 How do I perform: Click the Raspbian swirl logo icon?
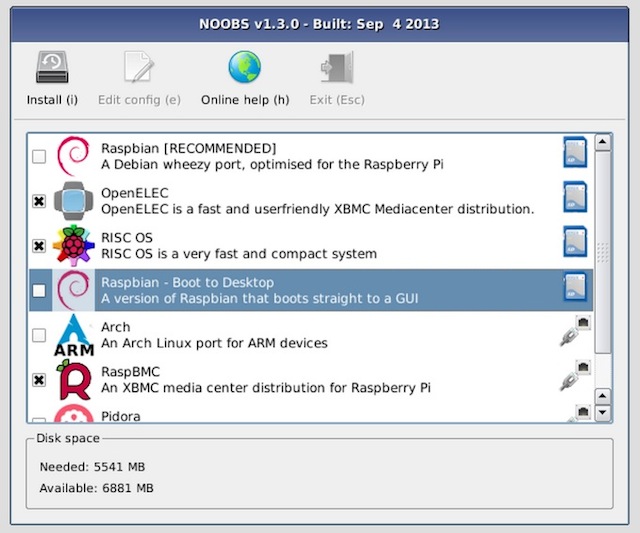point(73,155)
